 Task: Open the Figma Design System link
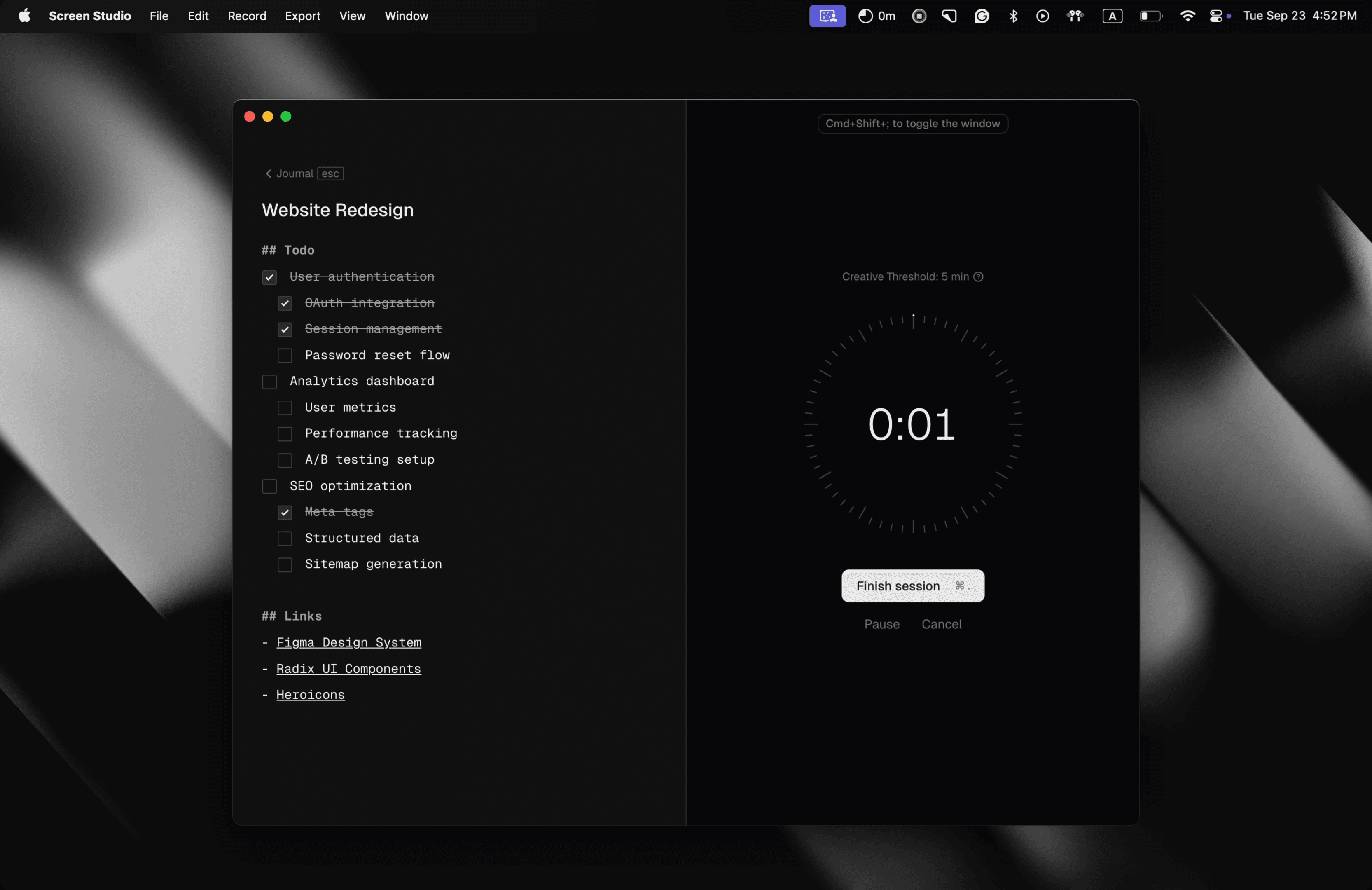click(x=349, y=642)
